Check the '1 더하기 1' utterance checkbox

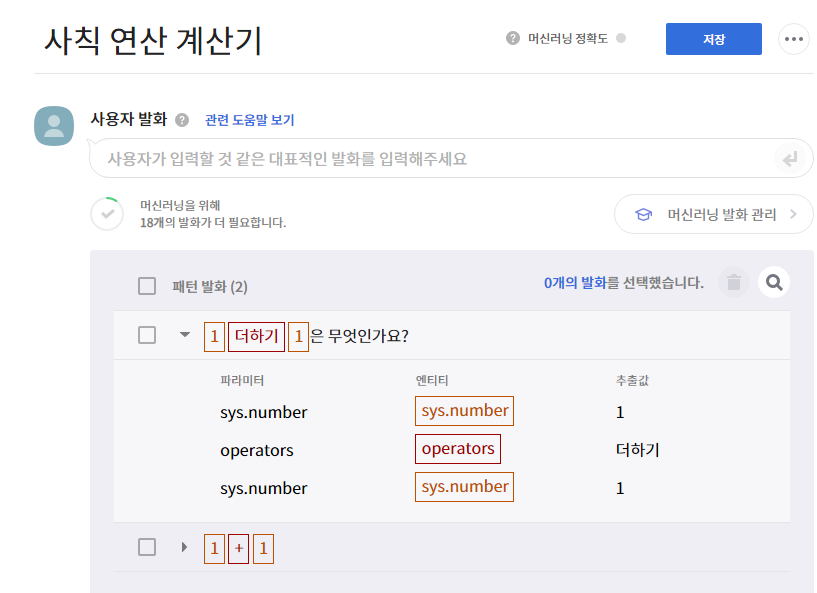(147, 335)
